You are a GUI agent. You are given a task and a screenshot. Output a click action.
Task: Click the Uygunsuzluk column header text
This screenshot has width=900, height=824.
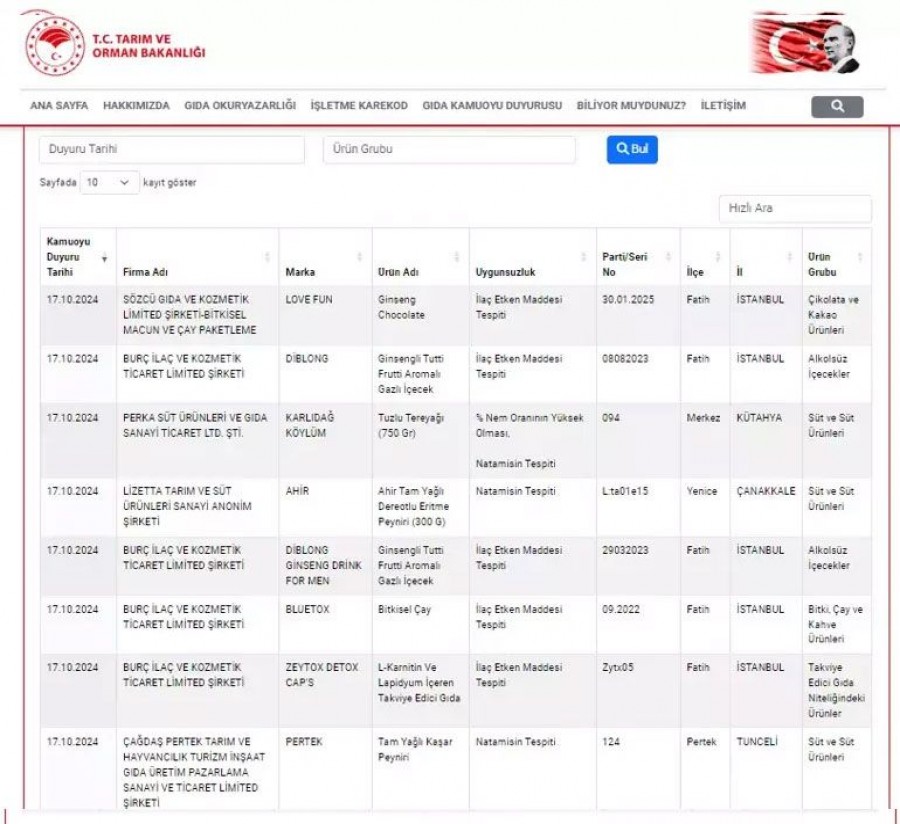[x=505, y=272]
